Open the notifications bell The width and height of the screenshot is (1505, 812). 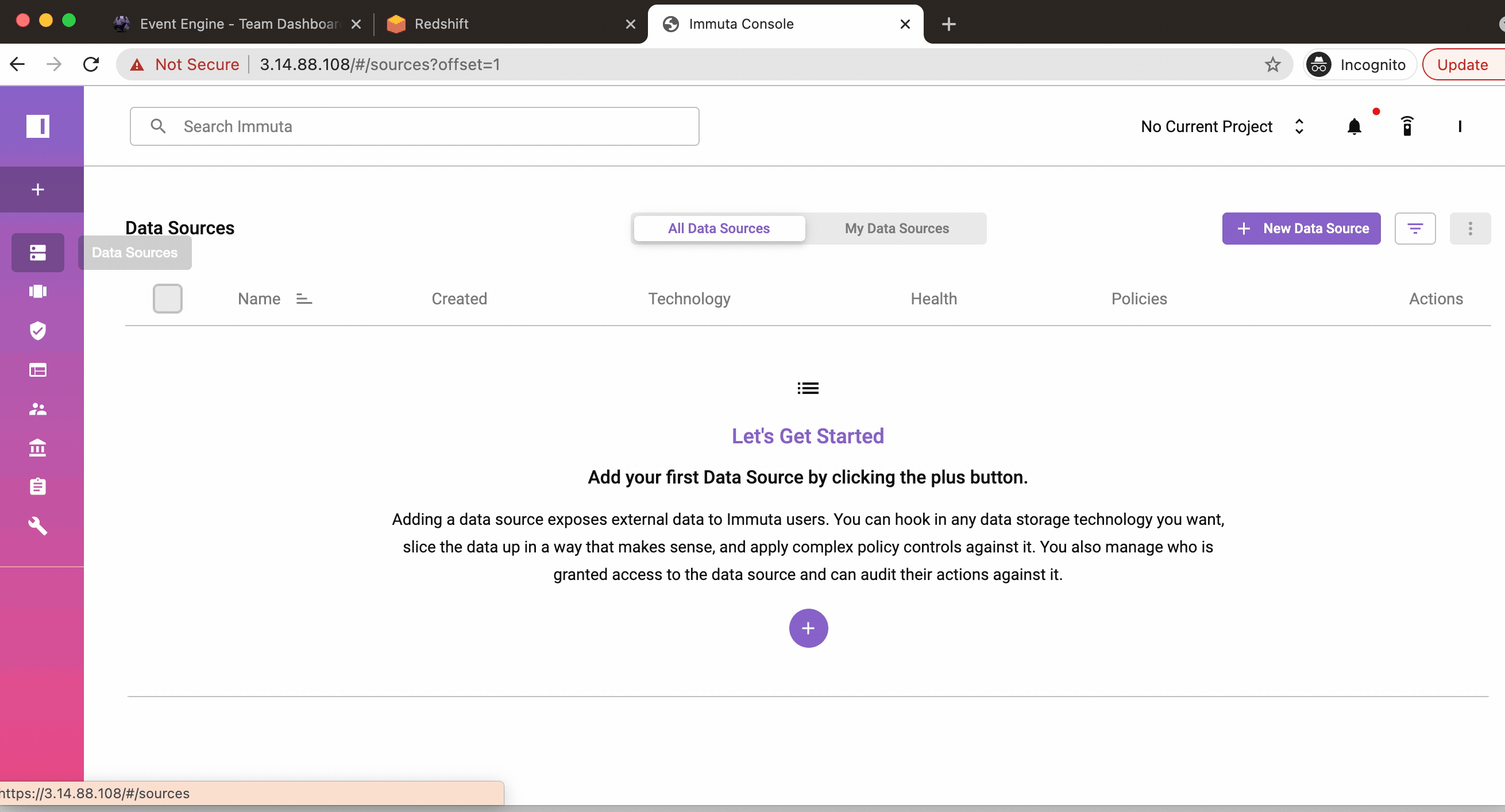pos(1354,126)
